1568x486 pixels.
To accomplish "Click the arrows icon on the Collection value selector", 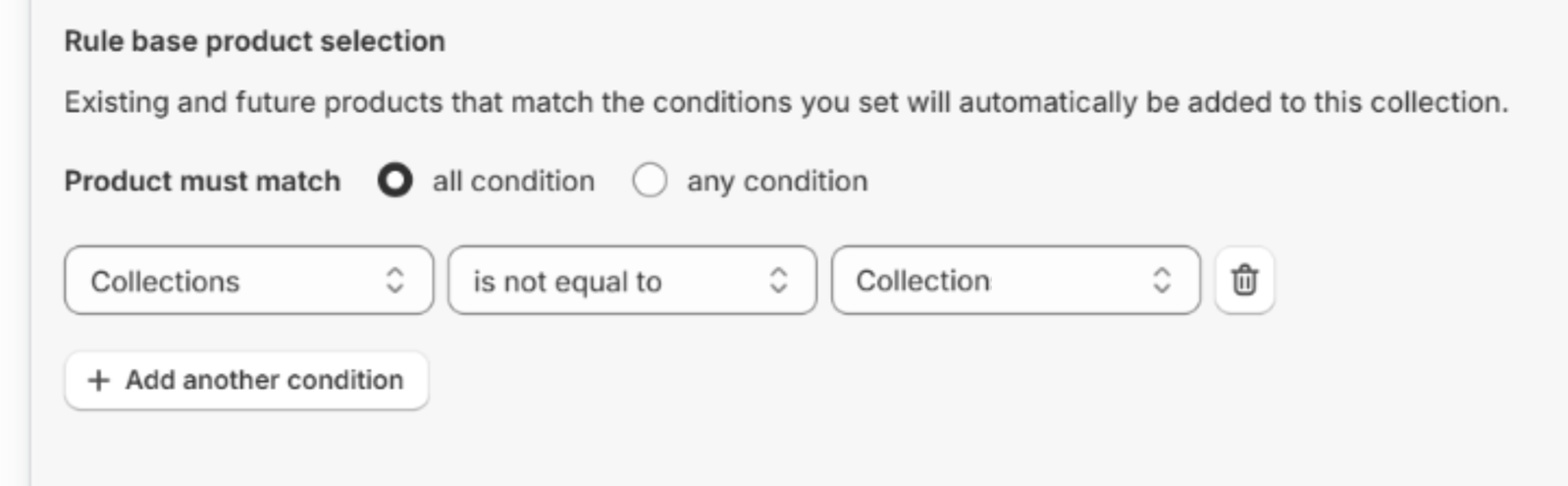I will pyautogui.click(x=1161, y=281).
